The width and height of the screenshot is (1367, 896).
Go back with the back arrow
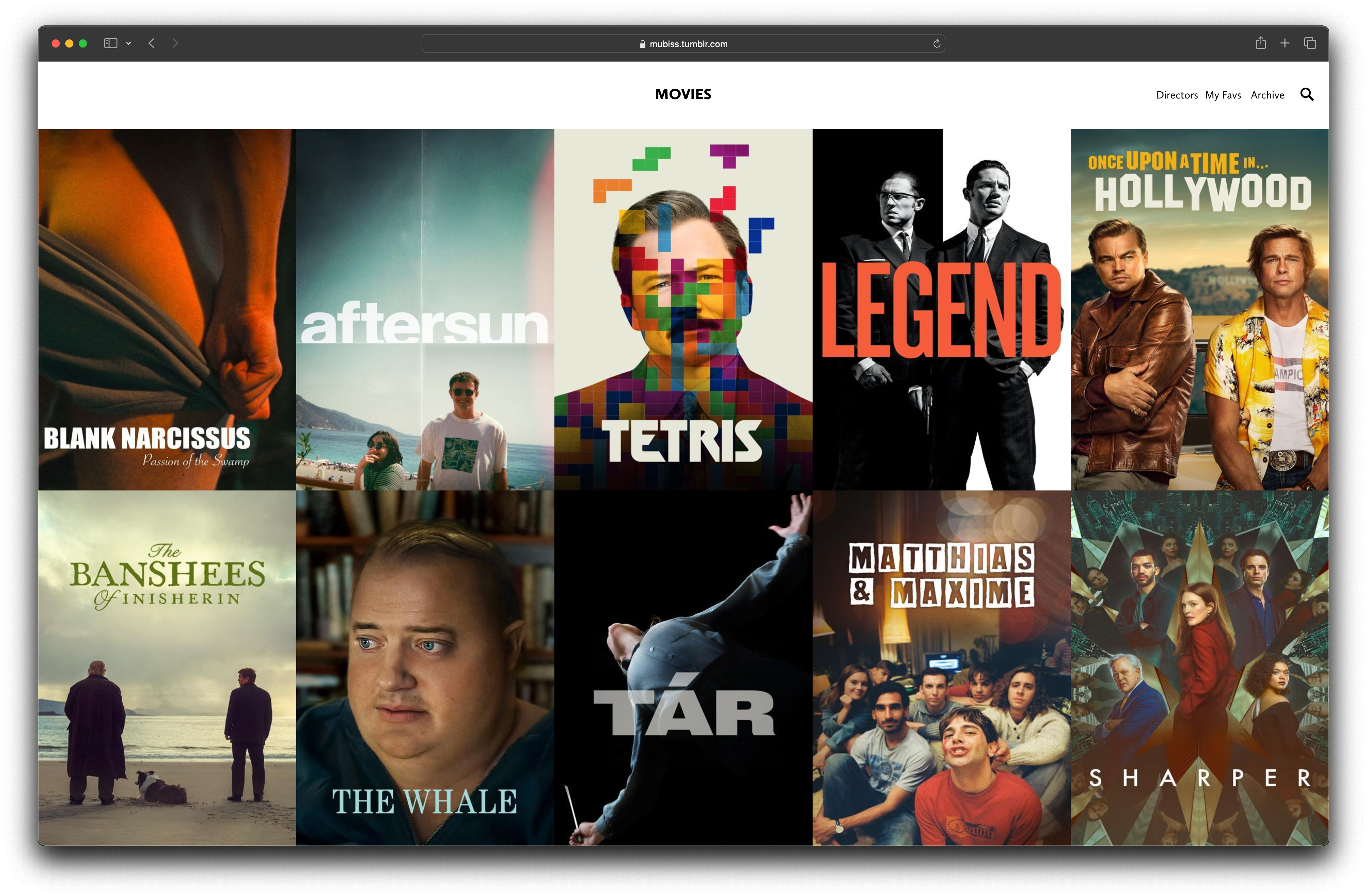pos(152,44)
